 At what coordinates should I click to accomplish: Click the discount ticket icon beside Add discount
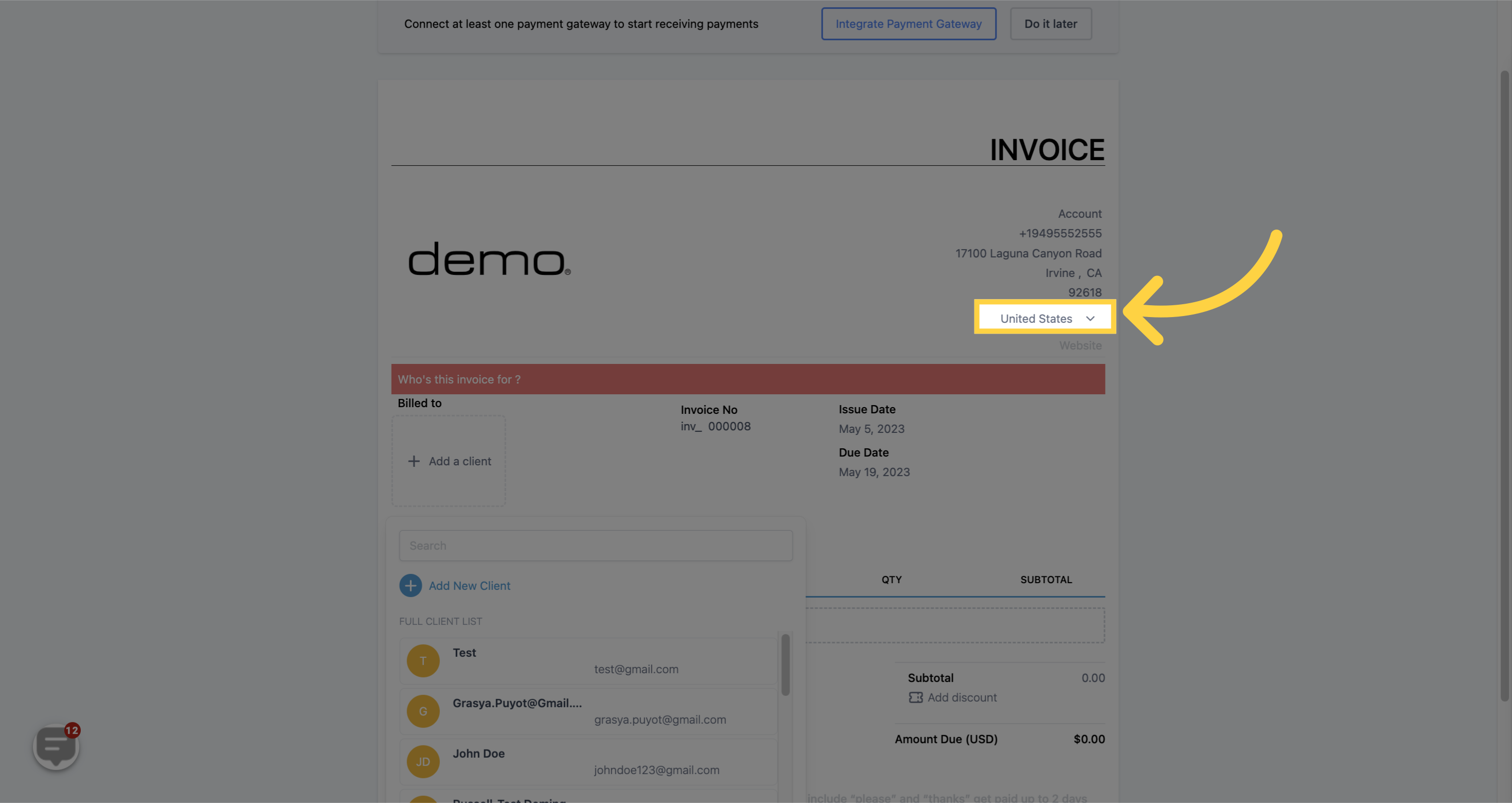915,697
